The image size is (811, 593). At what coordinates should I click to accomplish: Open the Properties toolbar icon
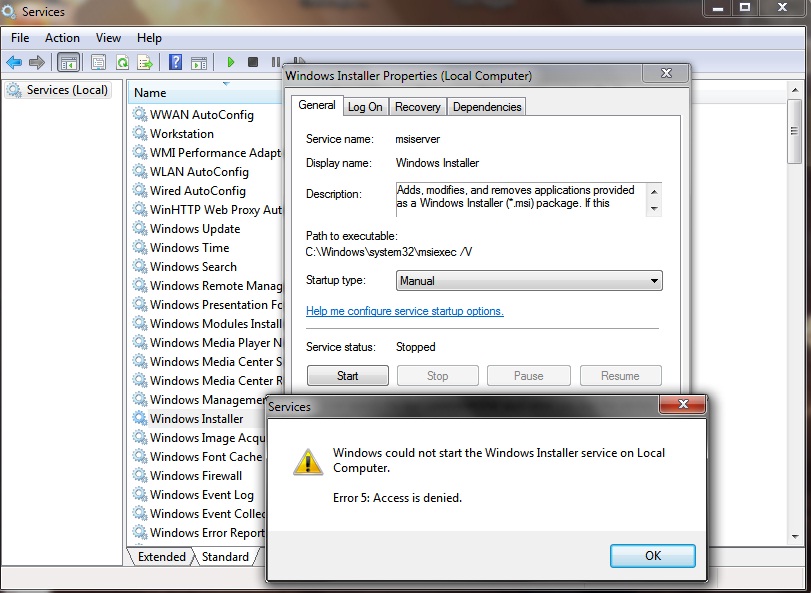(98, 63)
